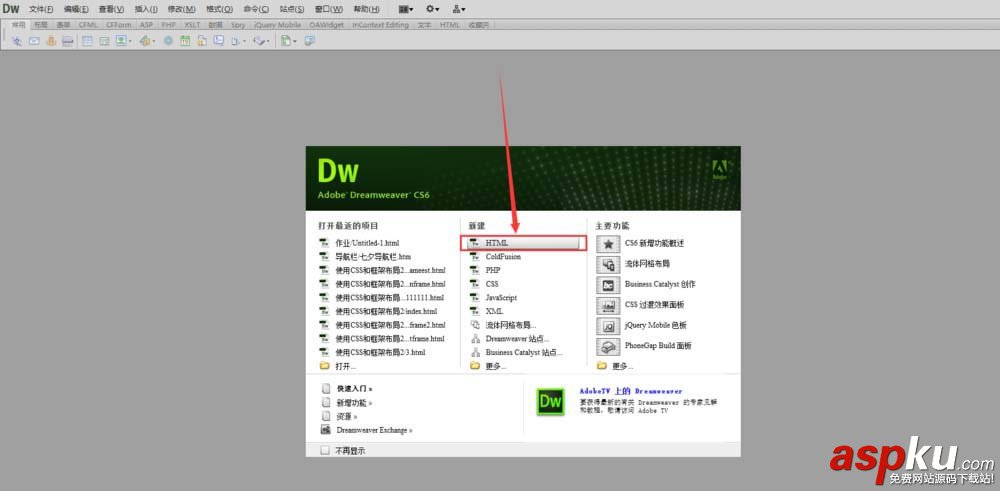Click the Insert Table icon
Screen dimensions: 1000x491
pyautogui.click(x=87, y=41)
